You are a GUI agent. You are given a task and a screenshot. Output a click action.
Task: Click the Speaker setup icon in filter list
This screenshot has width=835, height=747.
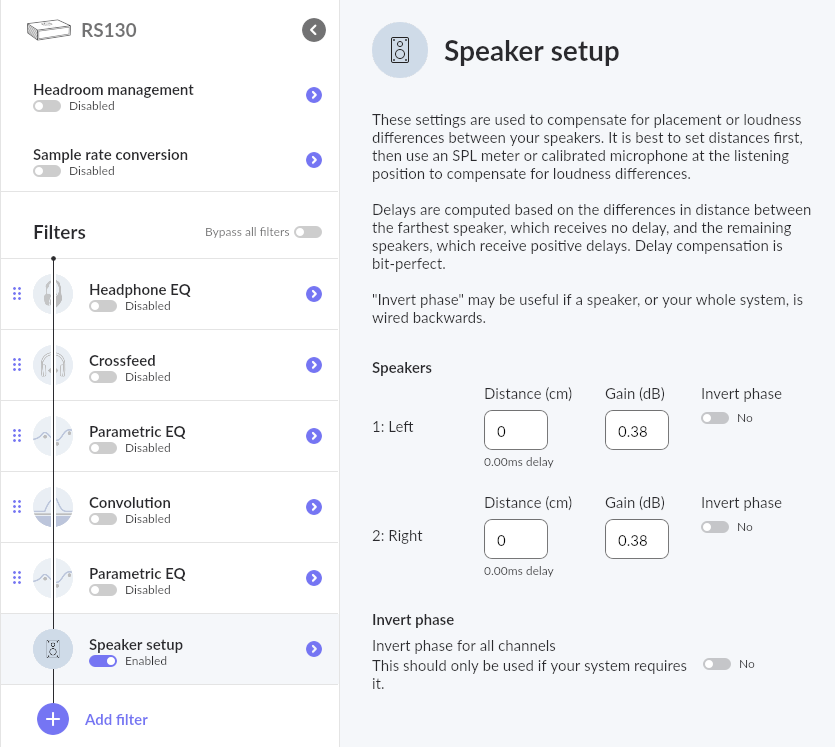[x=53, y=649]
